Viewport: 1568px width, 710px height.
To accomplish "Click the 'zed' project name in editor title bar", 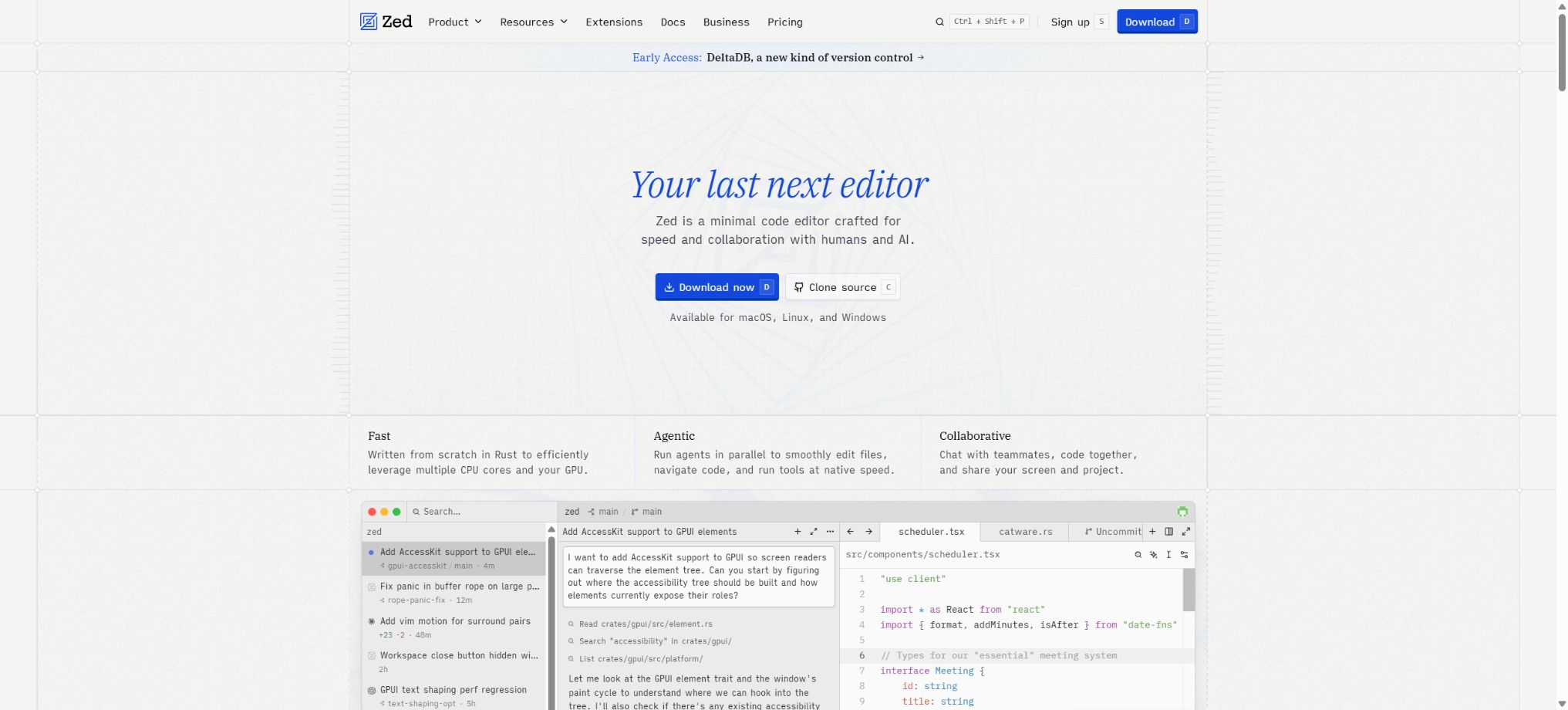I will point(572,512).
